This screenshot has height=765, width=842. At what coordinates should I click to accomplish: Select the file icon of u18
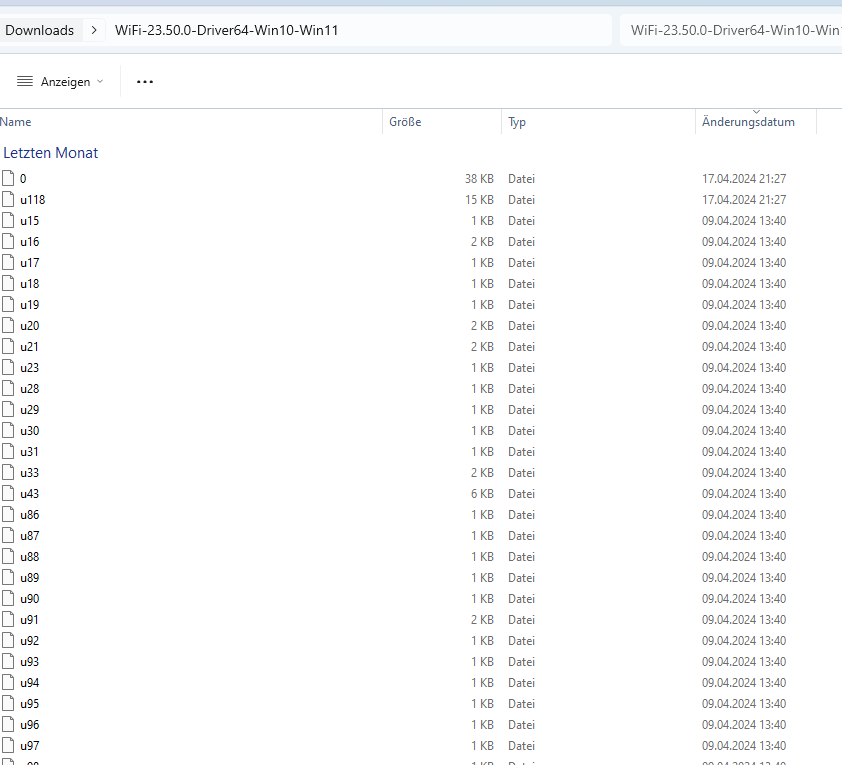[x=8, y=283]
